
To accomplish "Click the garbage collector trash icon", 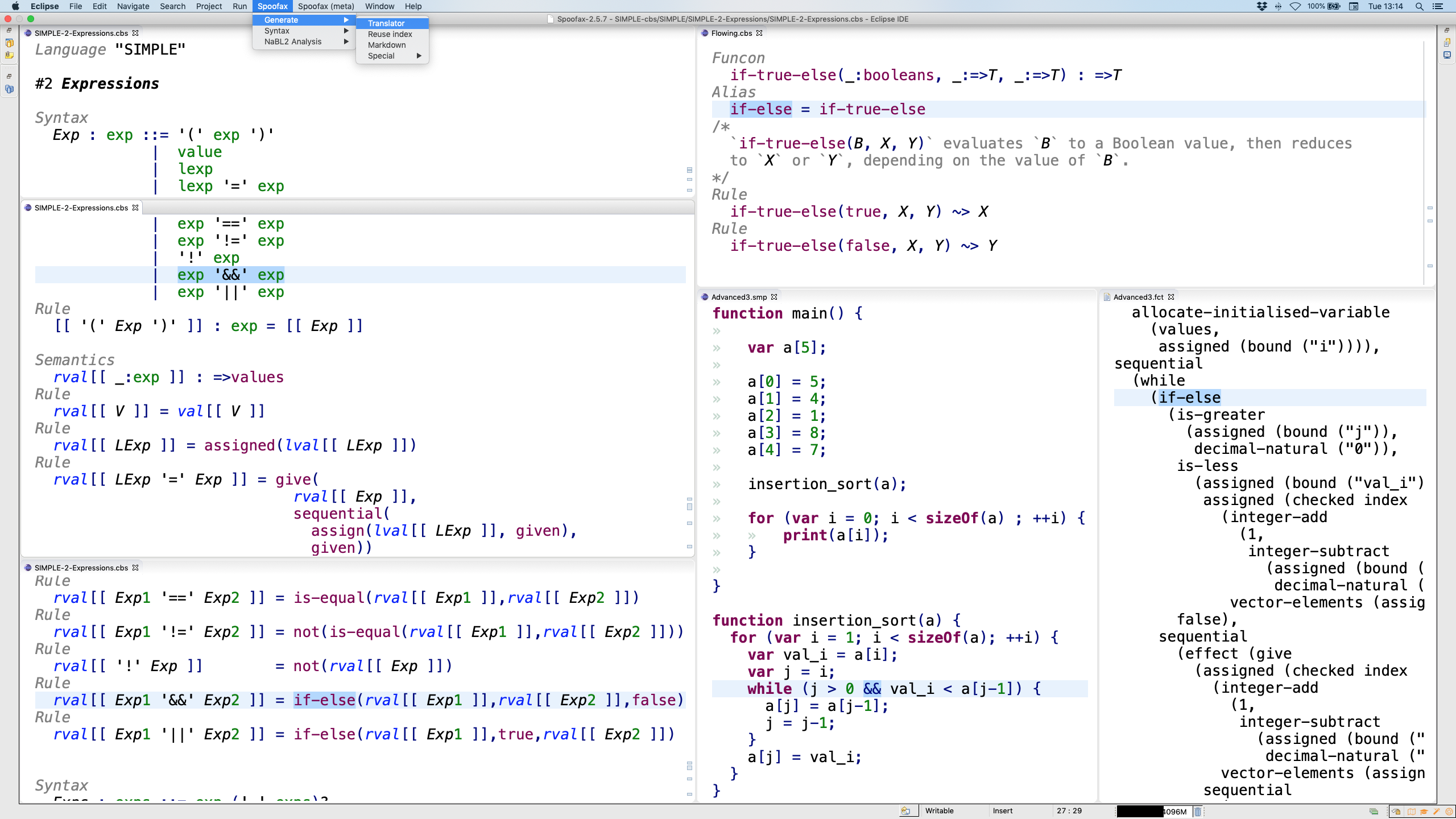I will point(1198,812).
